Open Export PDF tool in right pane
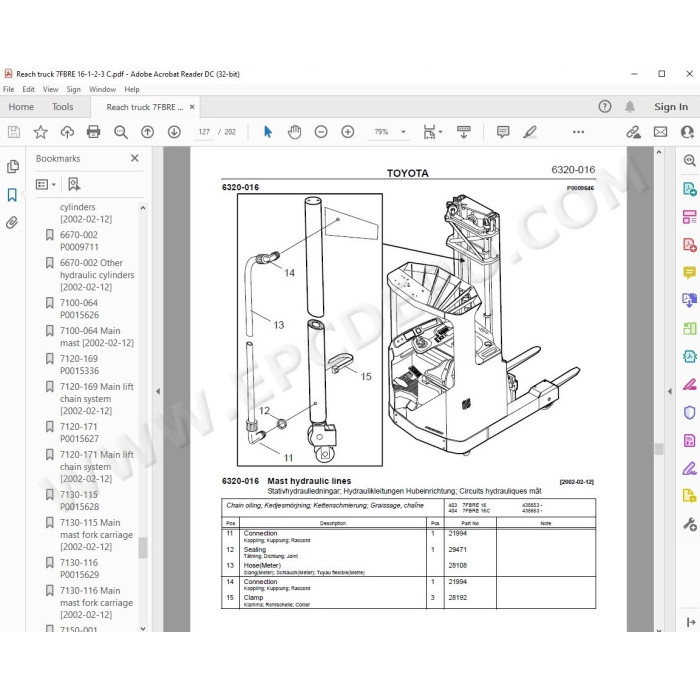 [x=689, y=189]
